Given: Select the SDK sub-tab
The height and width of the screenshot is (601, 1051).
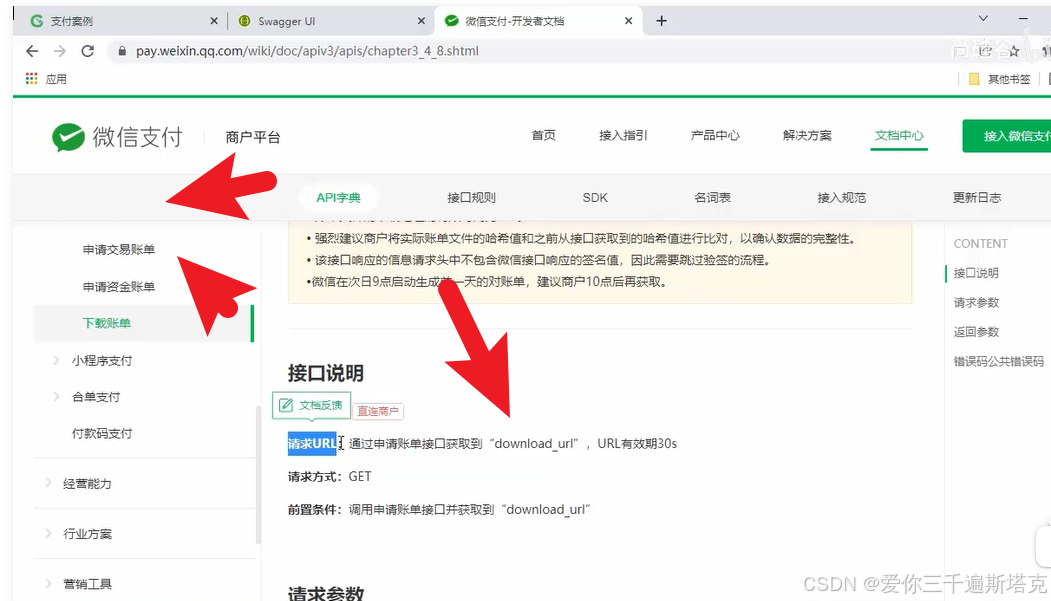Looking at the screenshot, I should [595, 198].
